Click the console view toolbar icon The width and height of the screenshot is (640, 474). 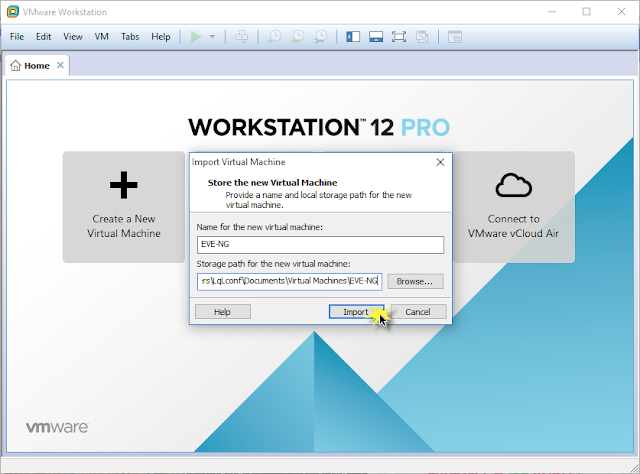pos(455,37)
